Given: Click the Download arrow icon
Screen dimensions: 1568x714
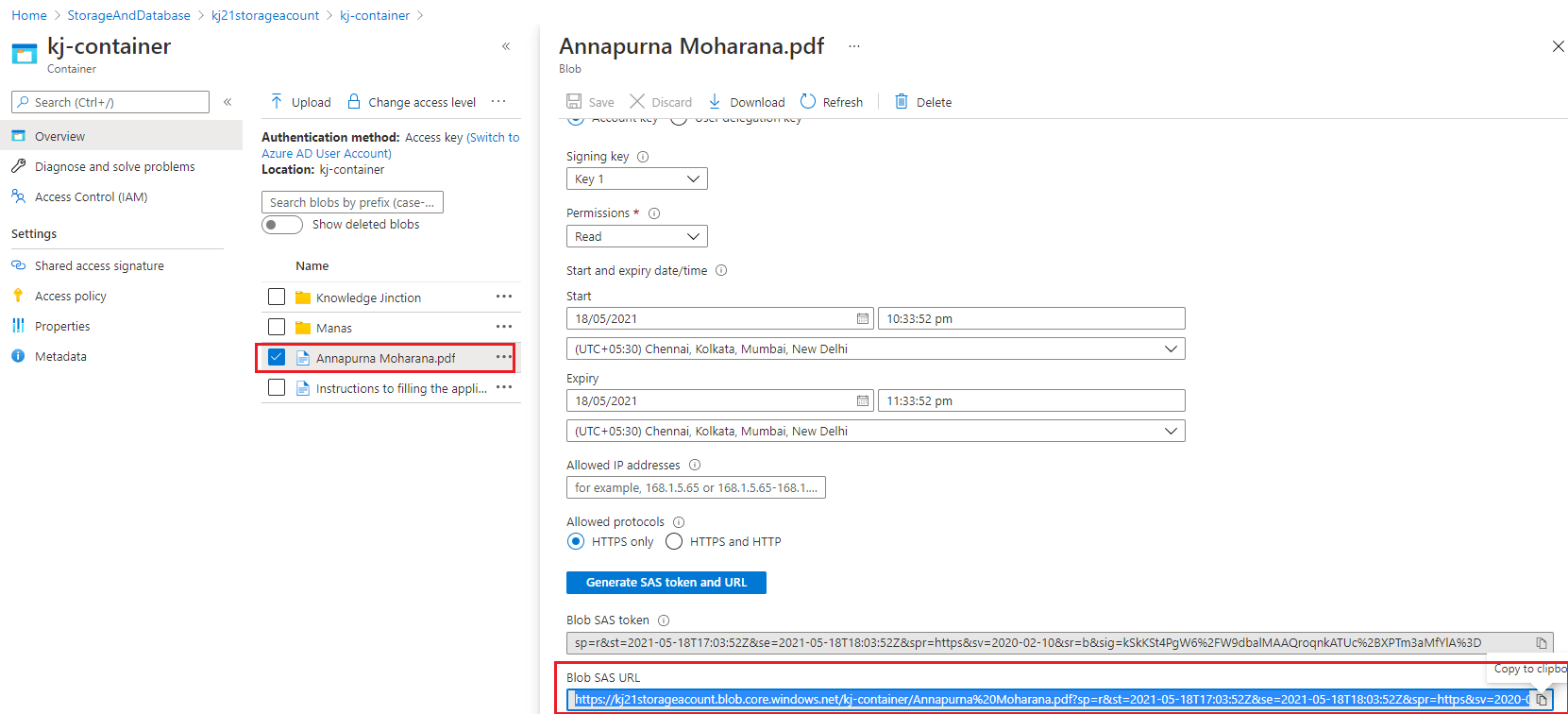Looking at the screenshot, I should 715,101.
